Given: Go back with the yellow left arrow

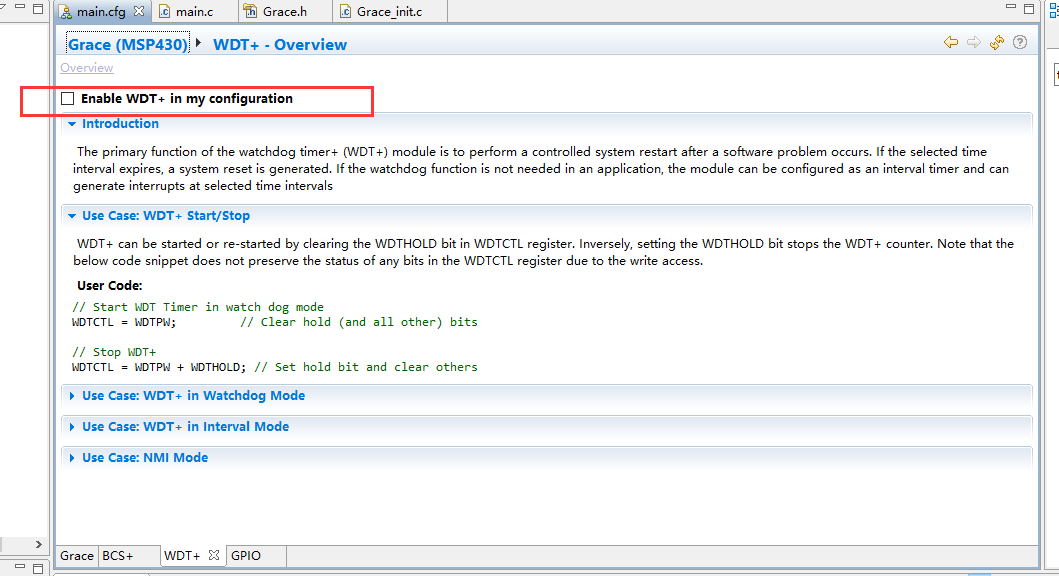Looking at the screenshot, I should click(x=951, y=43).
